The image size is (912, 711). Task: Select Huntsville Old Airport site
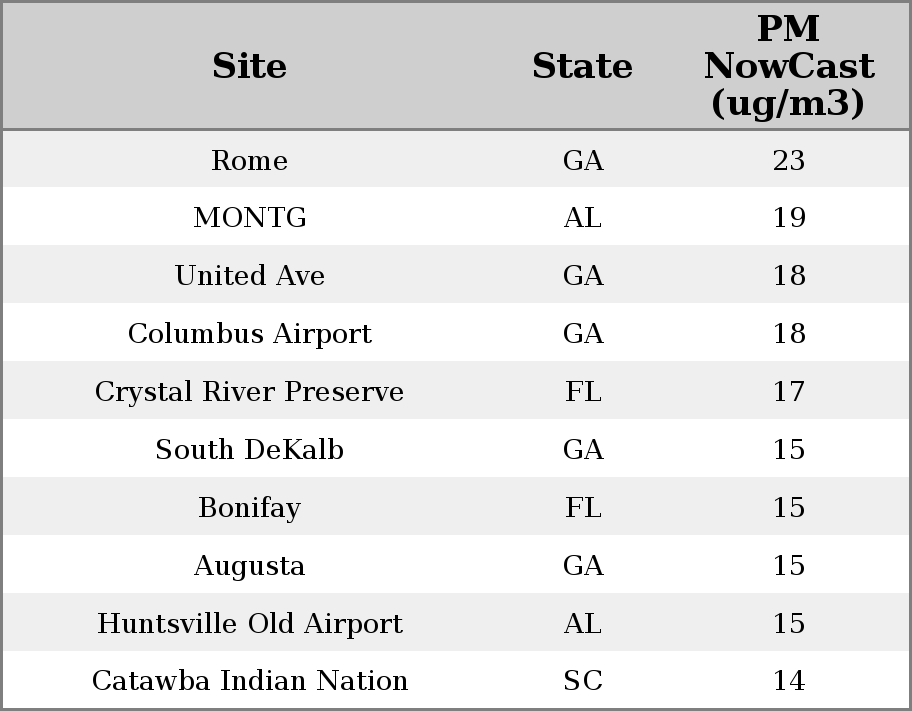click(x=250, y=624)
